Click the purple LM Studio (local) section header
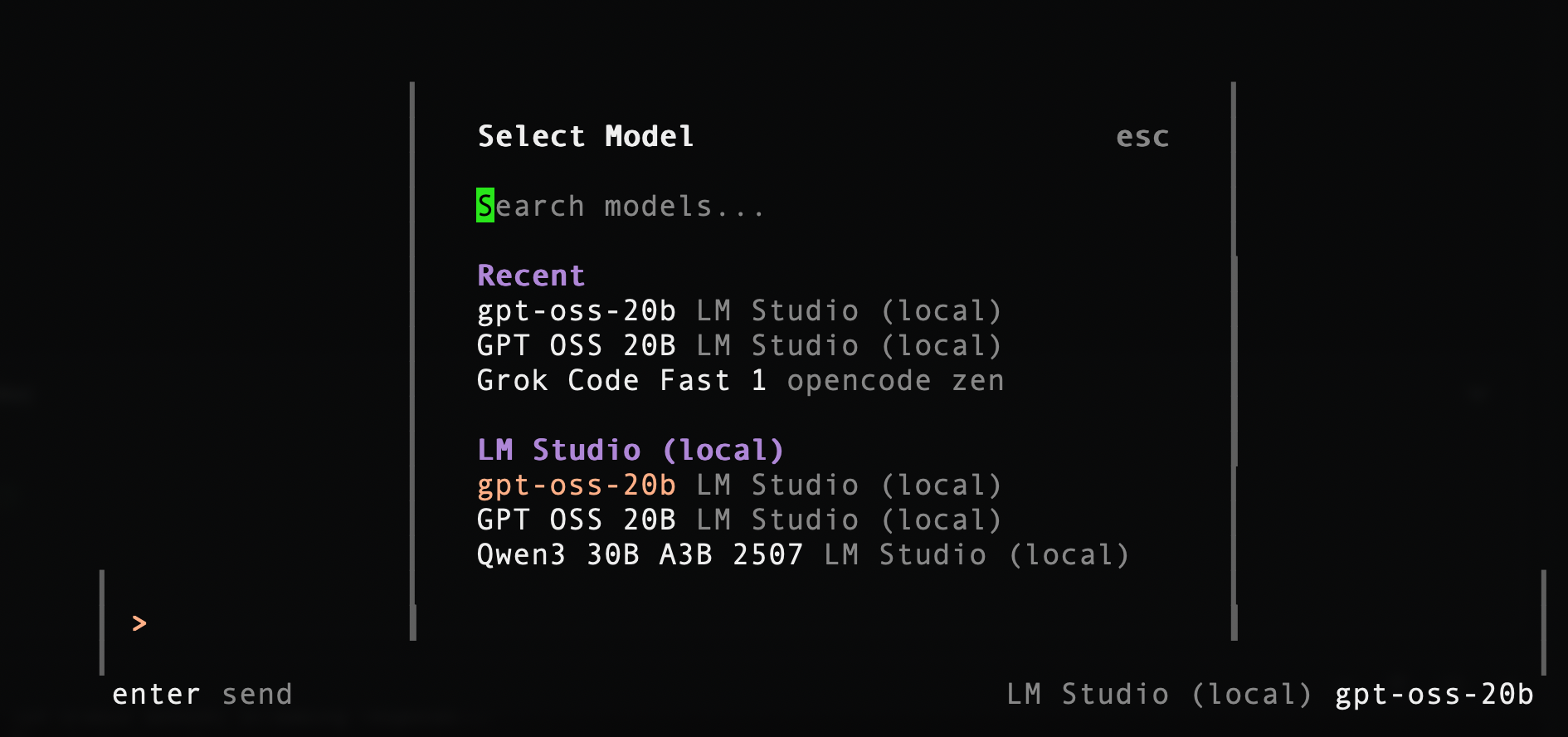This screenshot has width=1568, height=737. click(630, 451)
